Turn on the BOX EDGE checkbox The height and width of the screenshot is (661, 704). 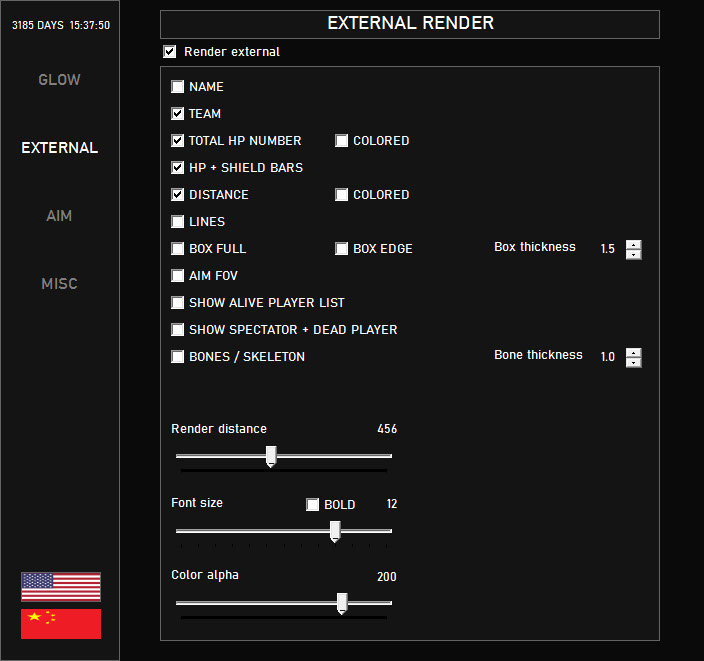342,249
